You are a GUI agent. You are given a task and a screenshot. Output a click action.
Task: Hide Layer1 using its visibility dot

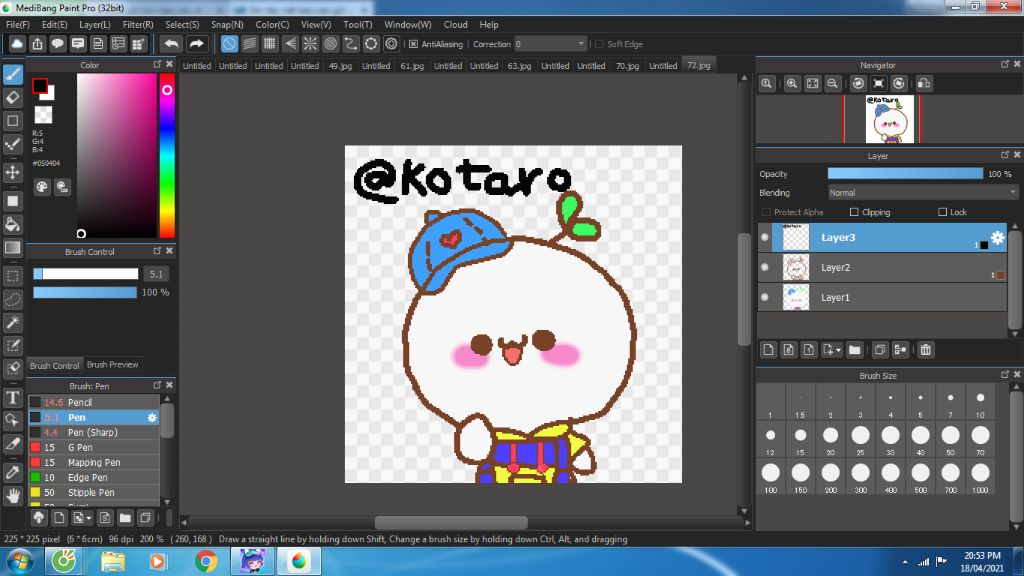click(765, 297)
